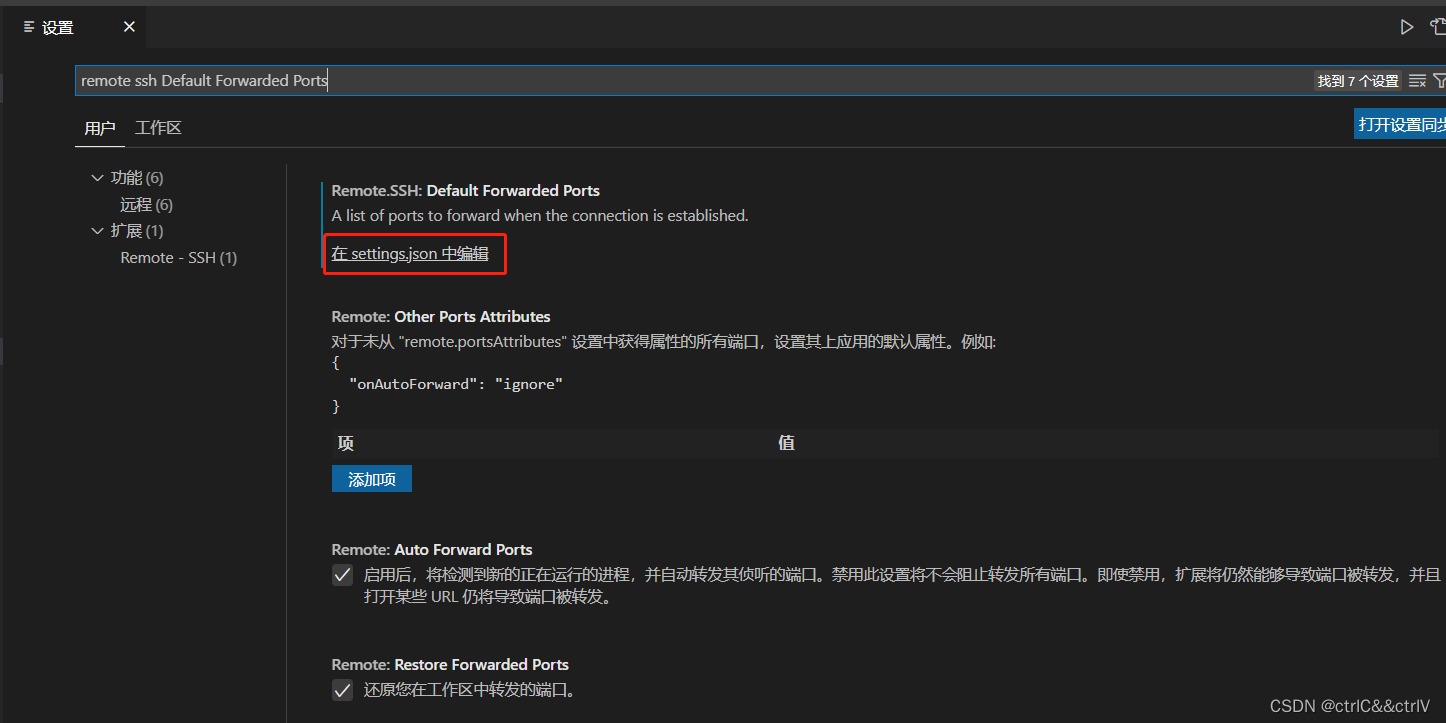Click the Run triangle icon at top right
Viewport: 1446px width, 723px height.
(1407, 27)
